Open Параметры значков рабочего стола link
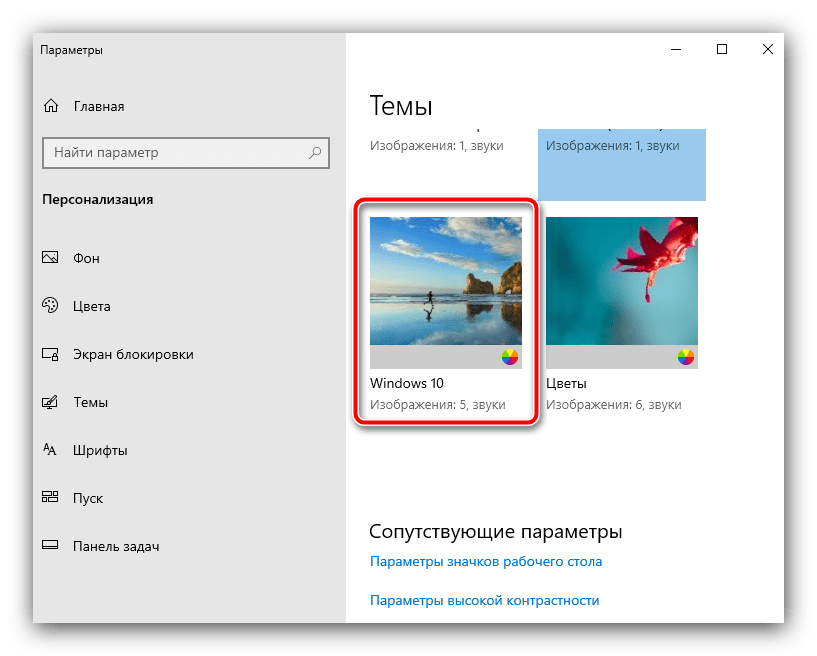 coord(486,562)
